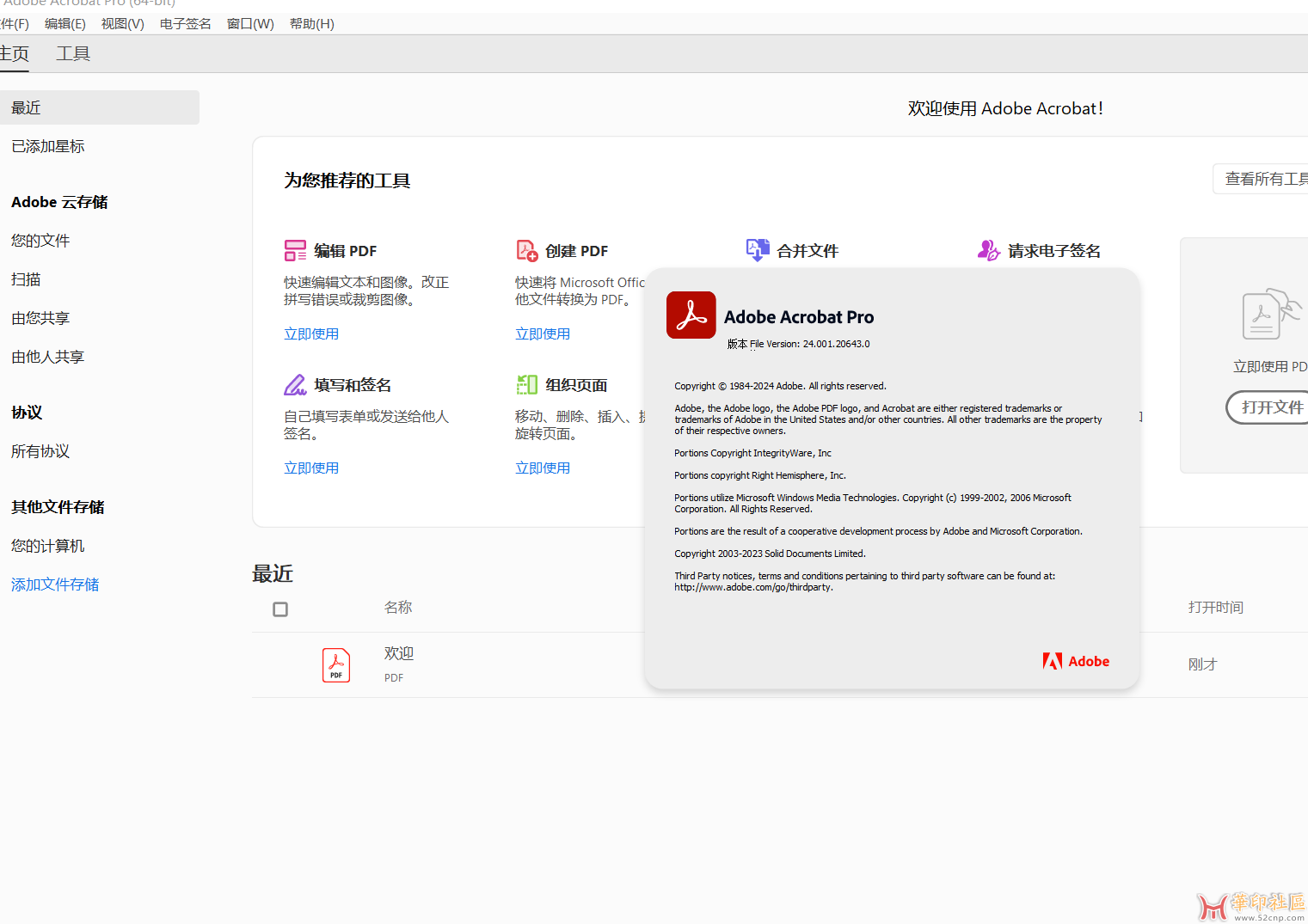Open the 编辑(E) menu

(65, 24)
